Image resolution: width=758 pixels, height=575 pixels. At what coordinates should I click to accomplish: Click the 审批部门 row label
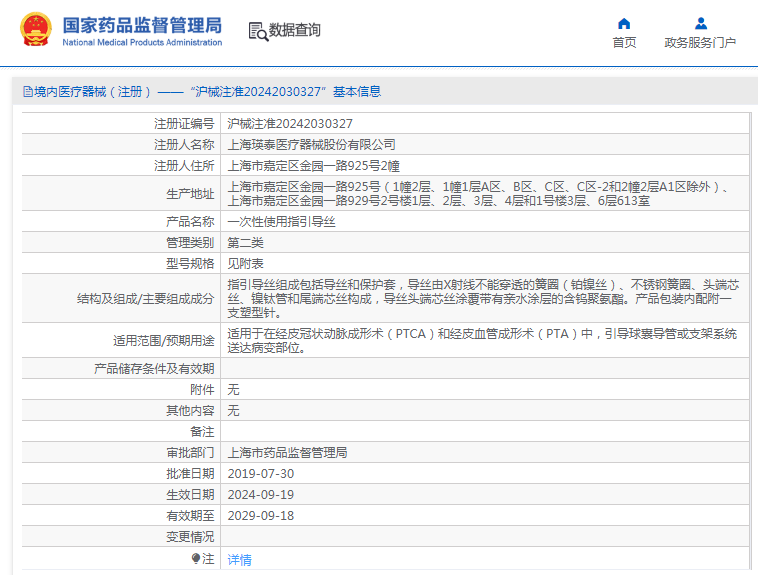pos(190,452)
